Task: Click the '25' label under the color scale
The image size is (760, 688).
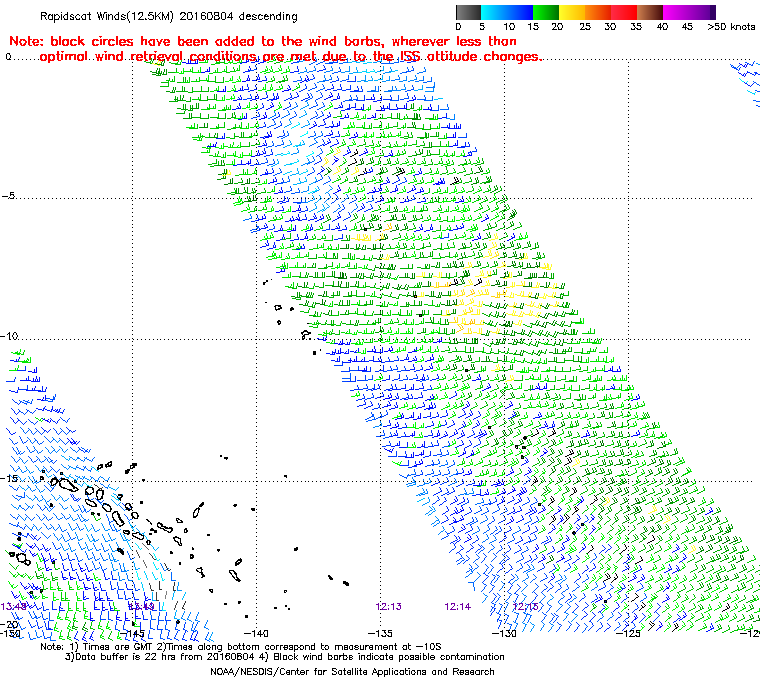Action: pyautogui.click(x=585, y=27)
